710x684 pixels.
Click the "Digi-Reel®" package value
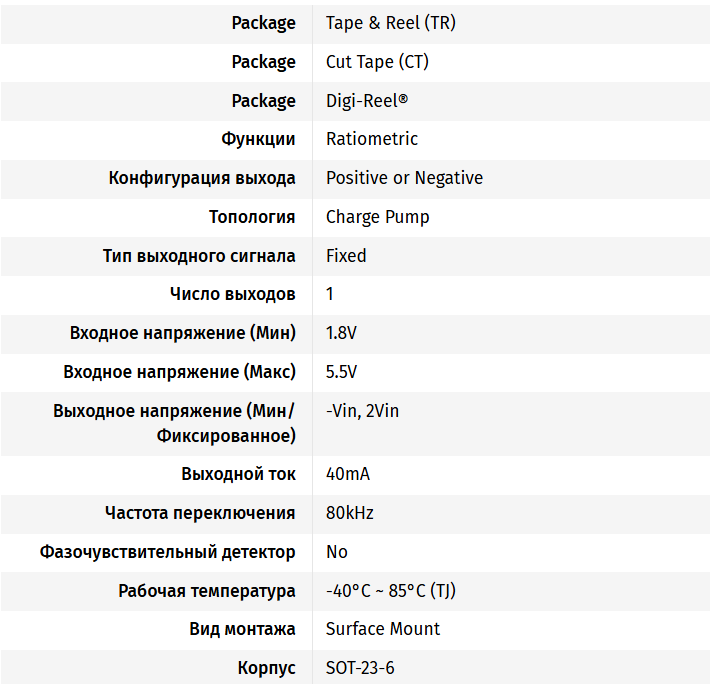366,101
